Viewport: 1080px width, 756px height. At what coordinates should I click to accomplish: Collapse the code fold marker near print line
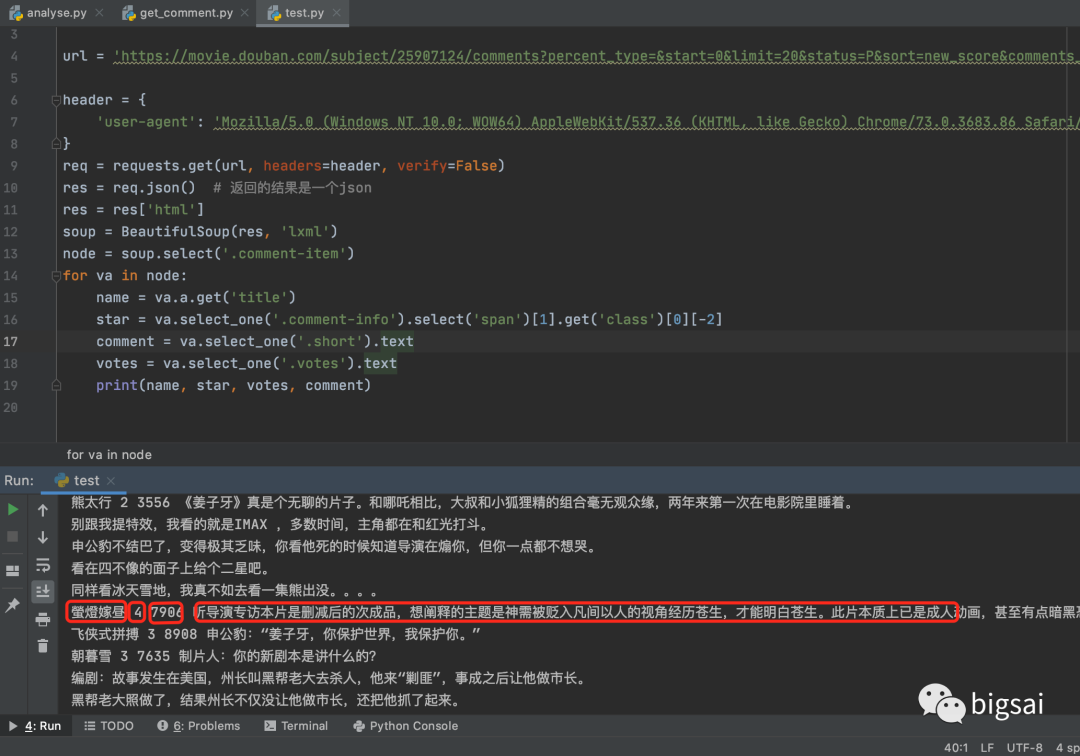point(55,384)
